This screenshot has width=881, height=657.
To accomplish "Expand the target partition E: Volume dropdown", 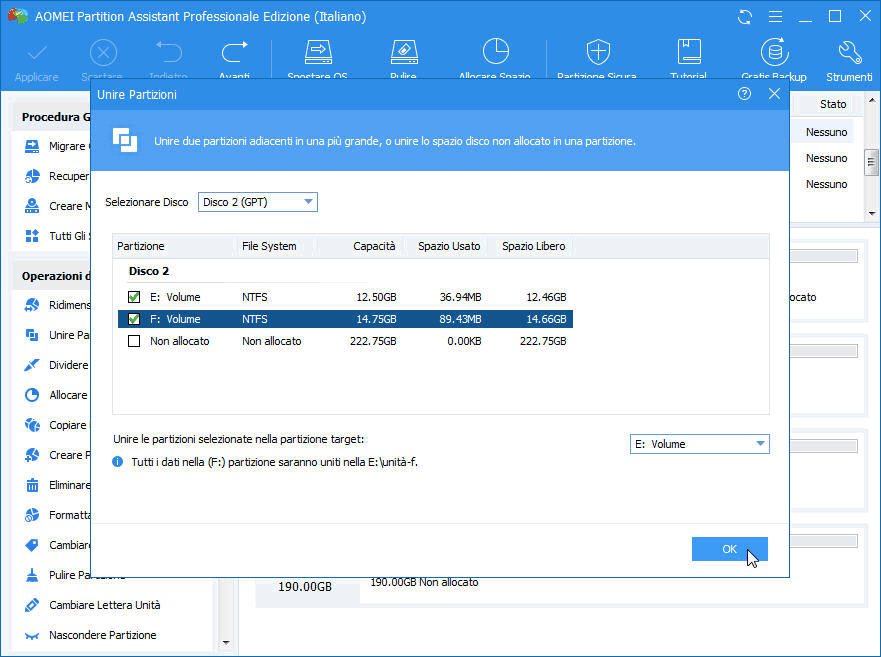I will pyautogui.click(x=699, y=444).
